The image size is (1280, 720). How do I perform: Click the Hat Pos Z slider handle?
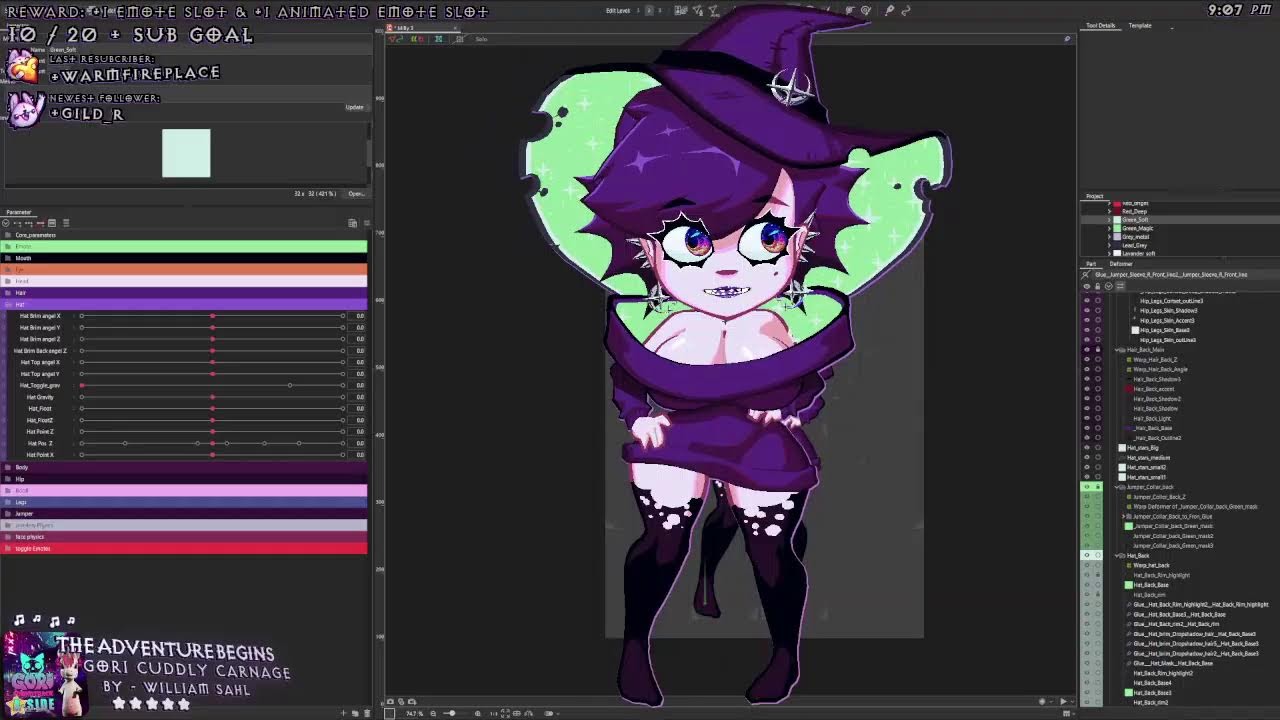click(212, 443)
